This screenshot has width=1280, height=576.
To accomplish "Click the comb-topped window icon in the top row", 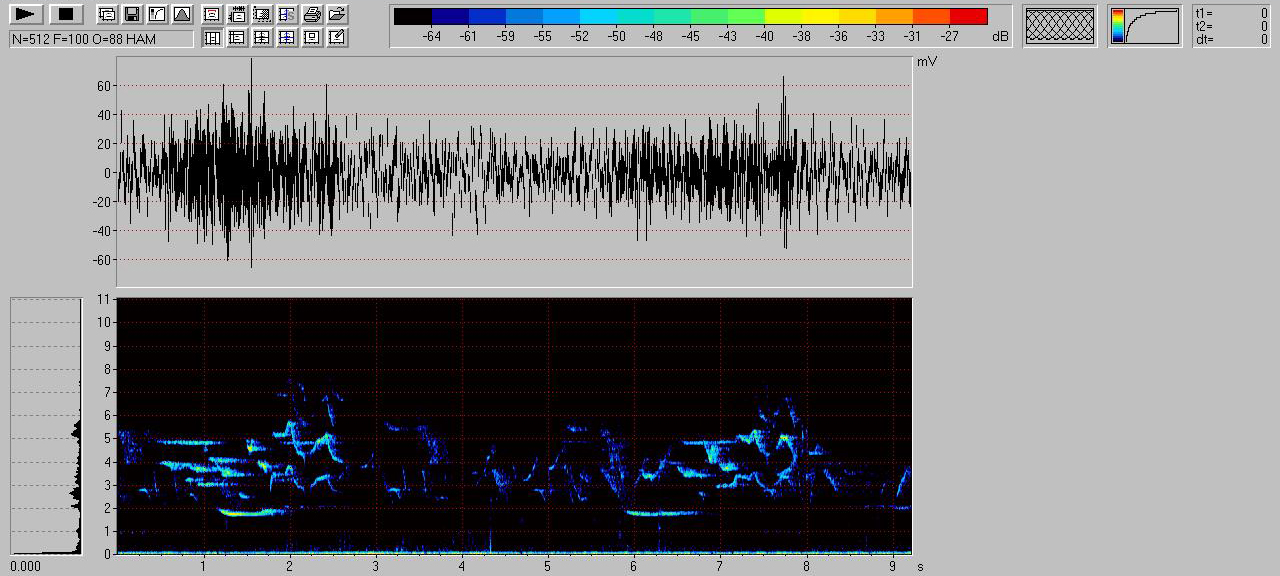I will coord(237,14).
